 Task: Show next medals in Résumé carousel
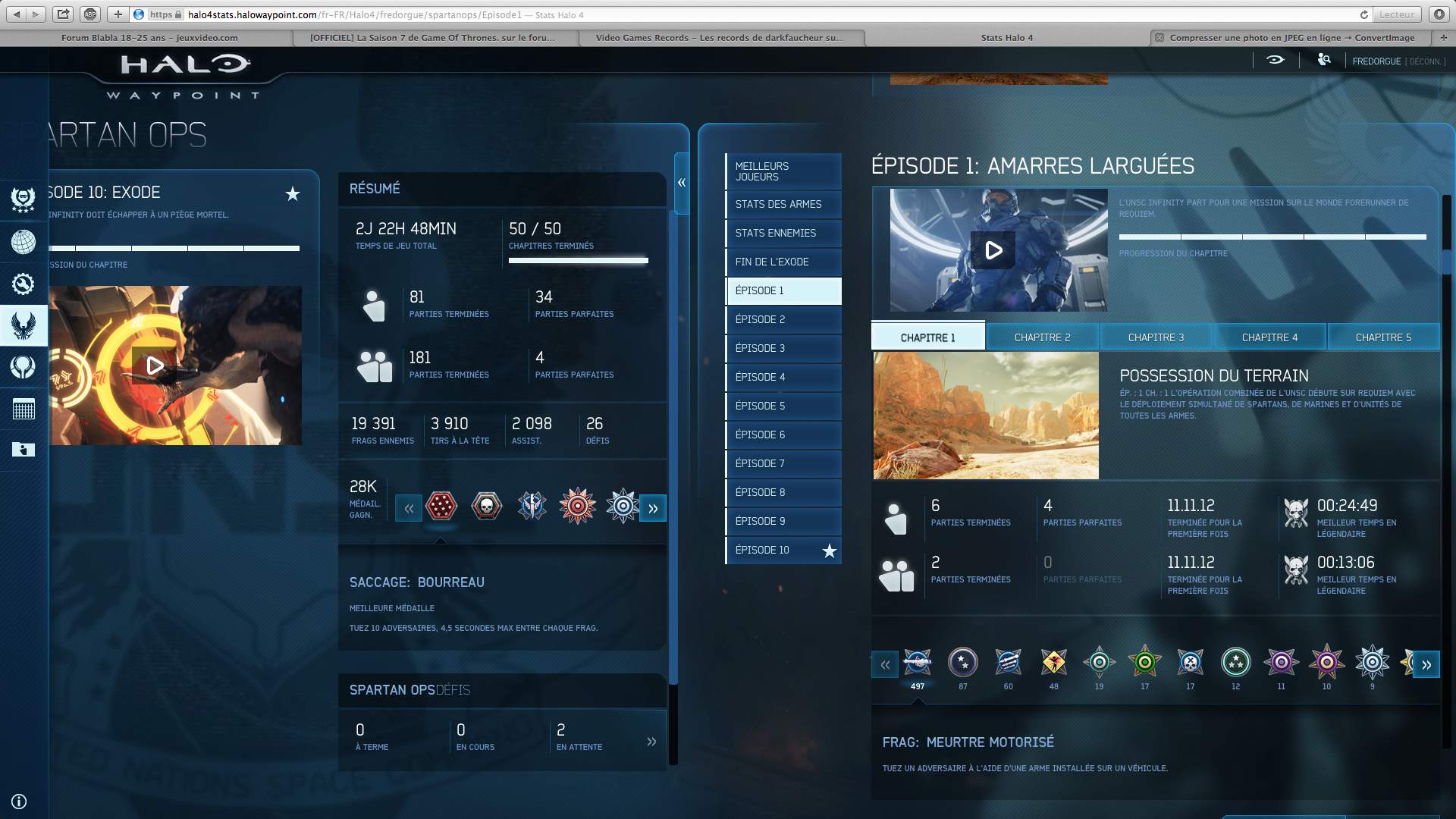point(653,509)
